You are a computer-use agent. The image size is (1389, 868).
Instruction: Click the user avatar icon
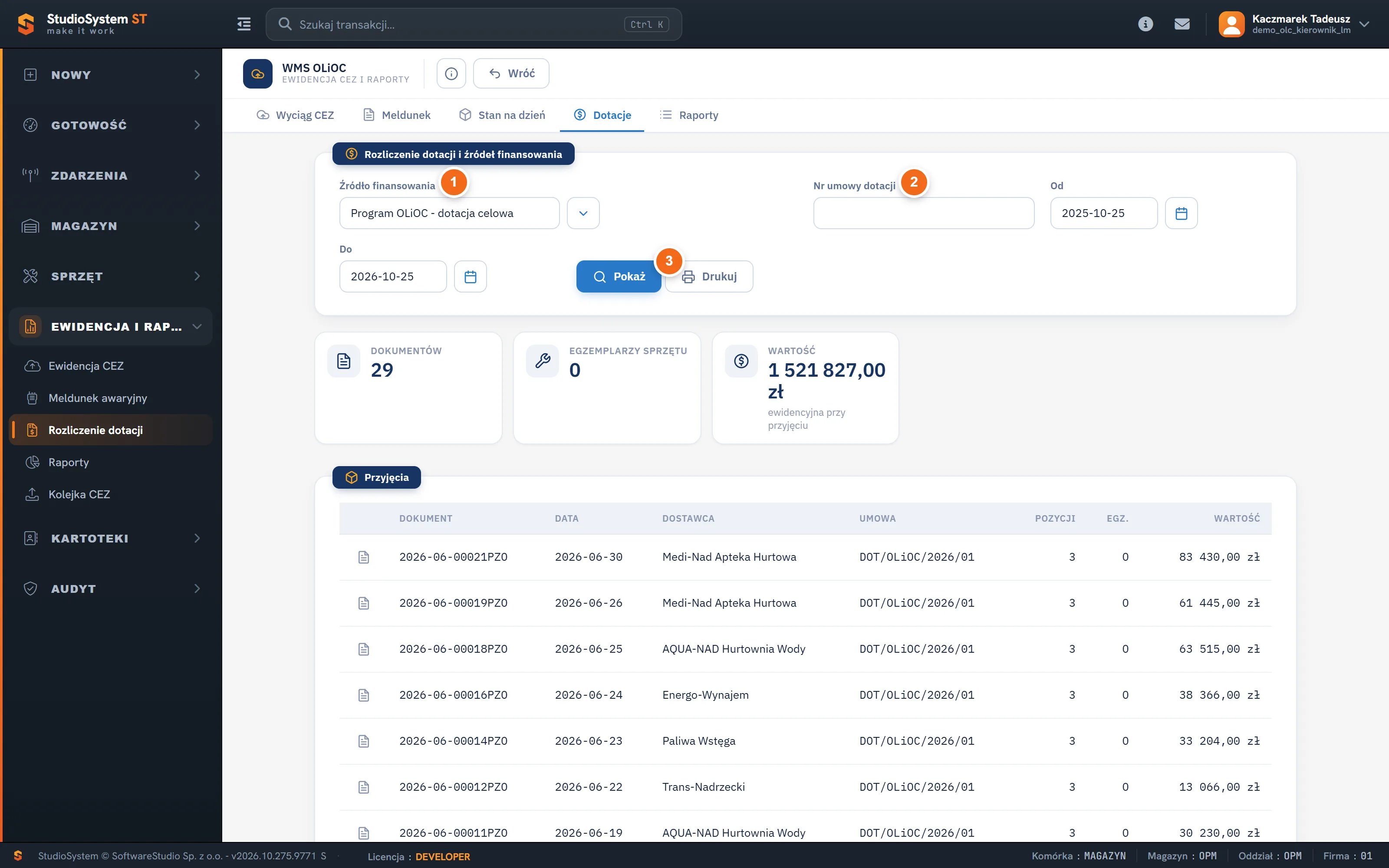pyautogui.click(x=1231, y=24)
